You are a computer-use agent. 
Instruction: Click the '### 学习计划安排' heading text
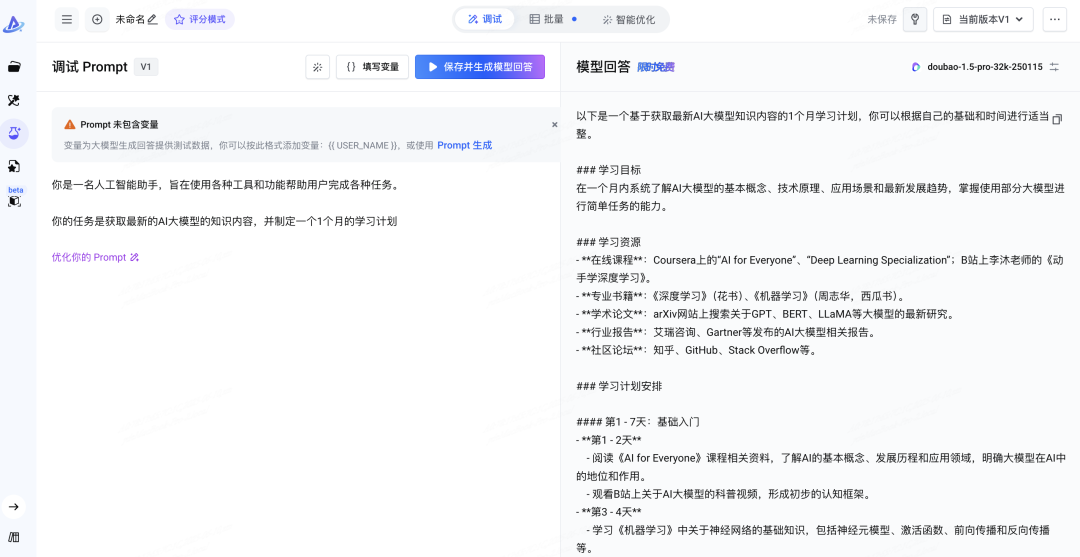point(620,386)
